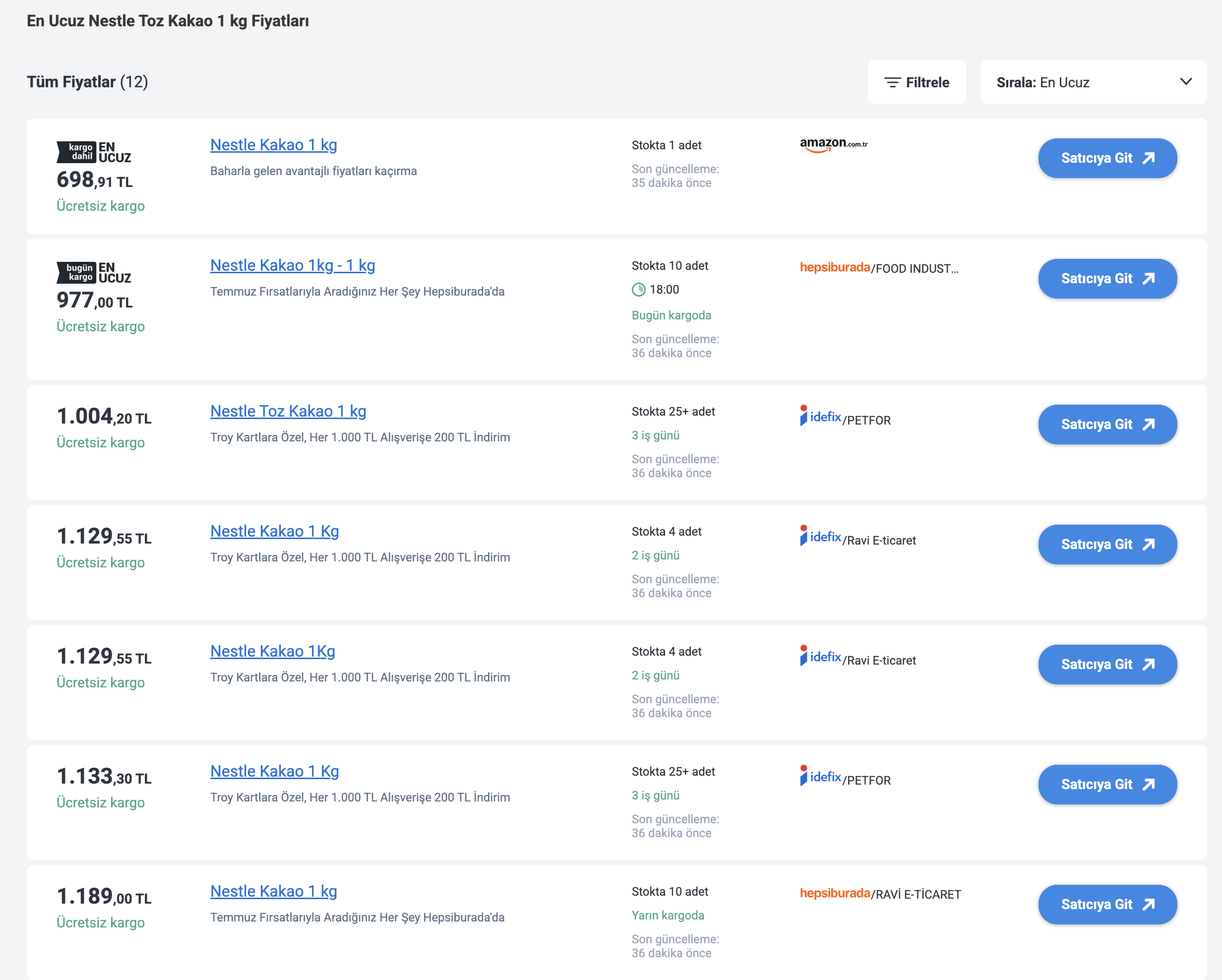
Task: Go to seller for the 1.189,00 TL offer
Action: 1107,905
